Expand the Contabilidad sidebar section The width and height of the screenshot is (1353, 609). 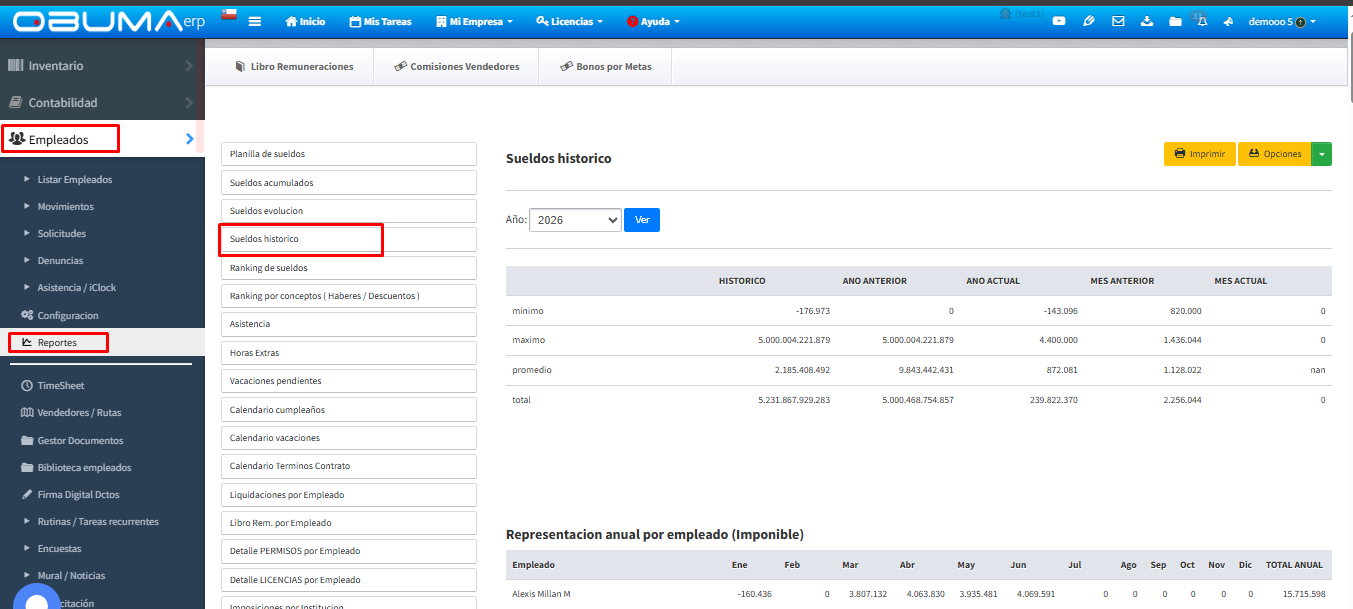[x=102, y=103]
